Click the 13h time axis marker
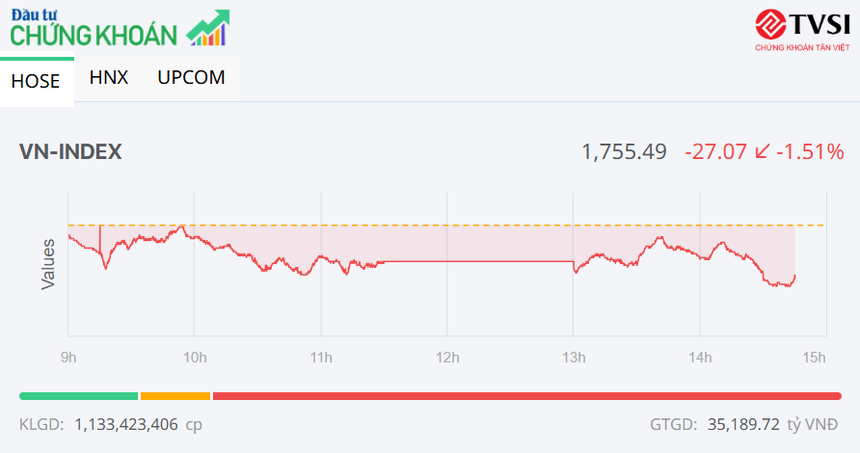This screenshot has height=453, width=860. pos(573,357)
